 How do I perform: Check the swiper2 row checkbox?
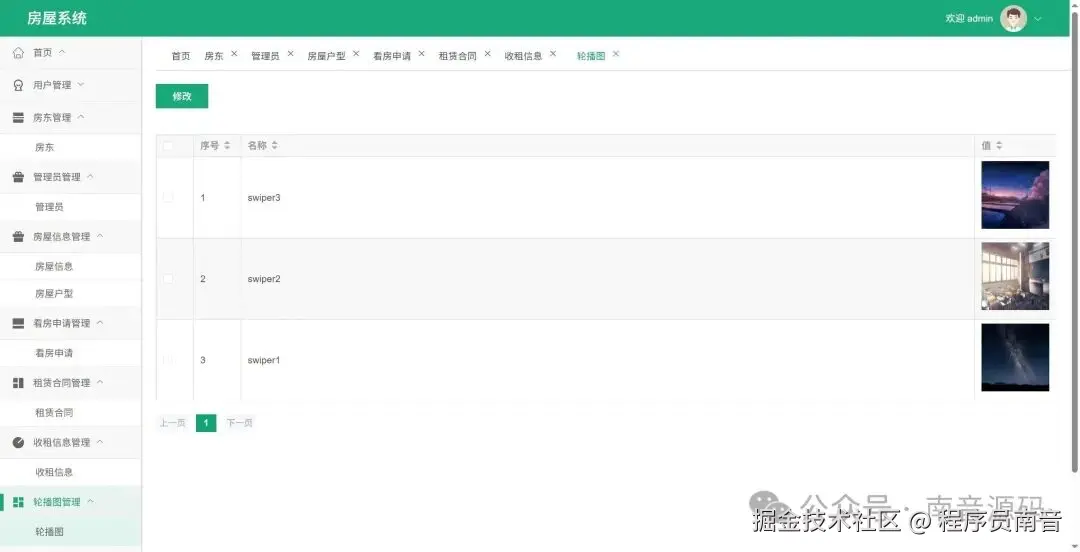[x=168, y=278]
